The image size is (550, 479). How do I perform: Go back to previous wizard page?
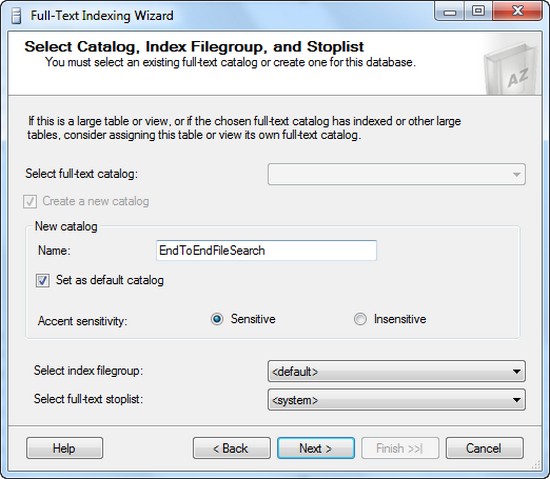[x=232, y=448]
